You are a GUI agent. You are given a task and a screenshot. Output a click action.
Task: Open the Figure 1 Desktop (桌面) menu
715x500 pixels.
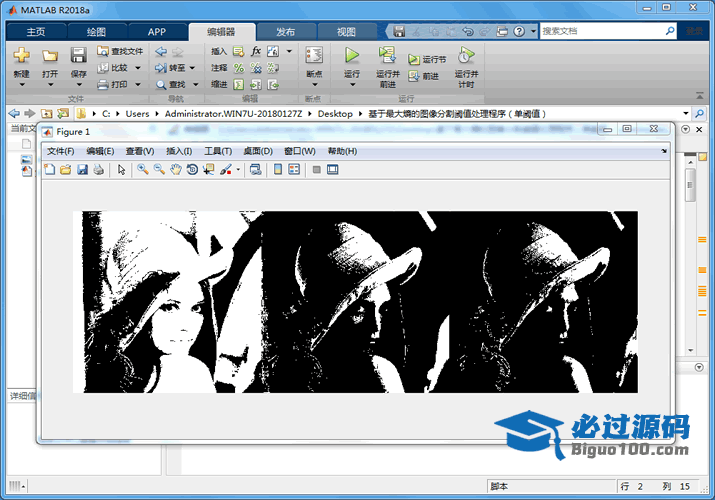coord(258,151)
